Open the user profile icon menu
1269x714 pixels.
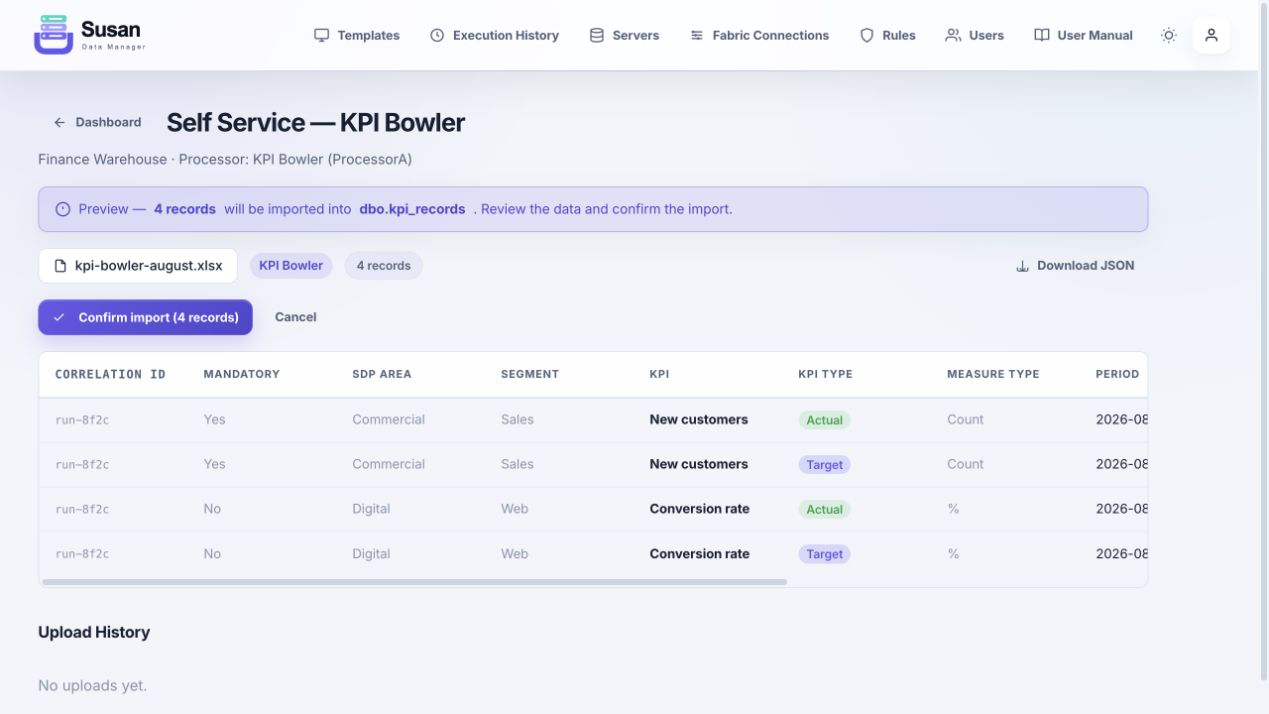click(1211, 35)
